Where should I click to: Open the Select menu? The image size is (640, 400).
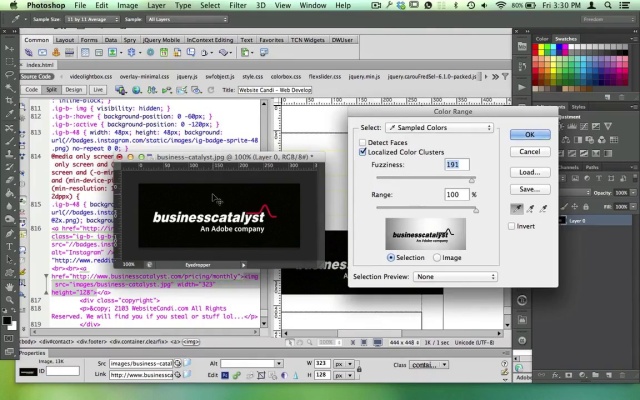click(210, 5)
